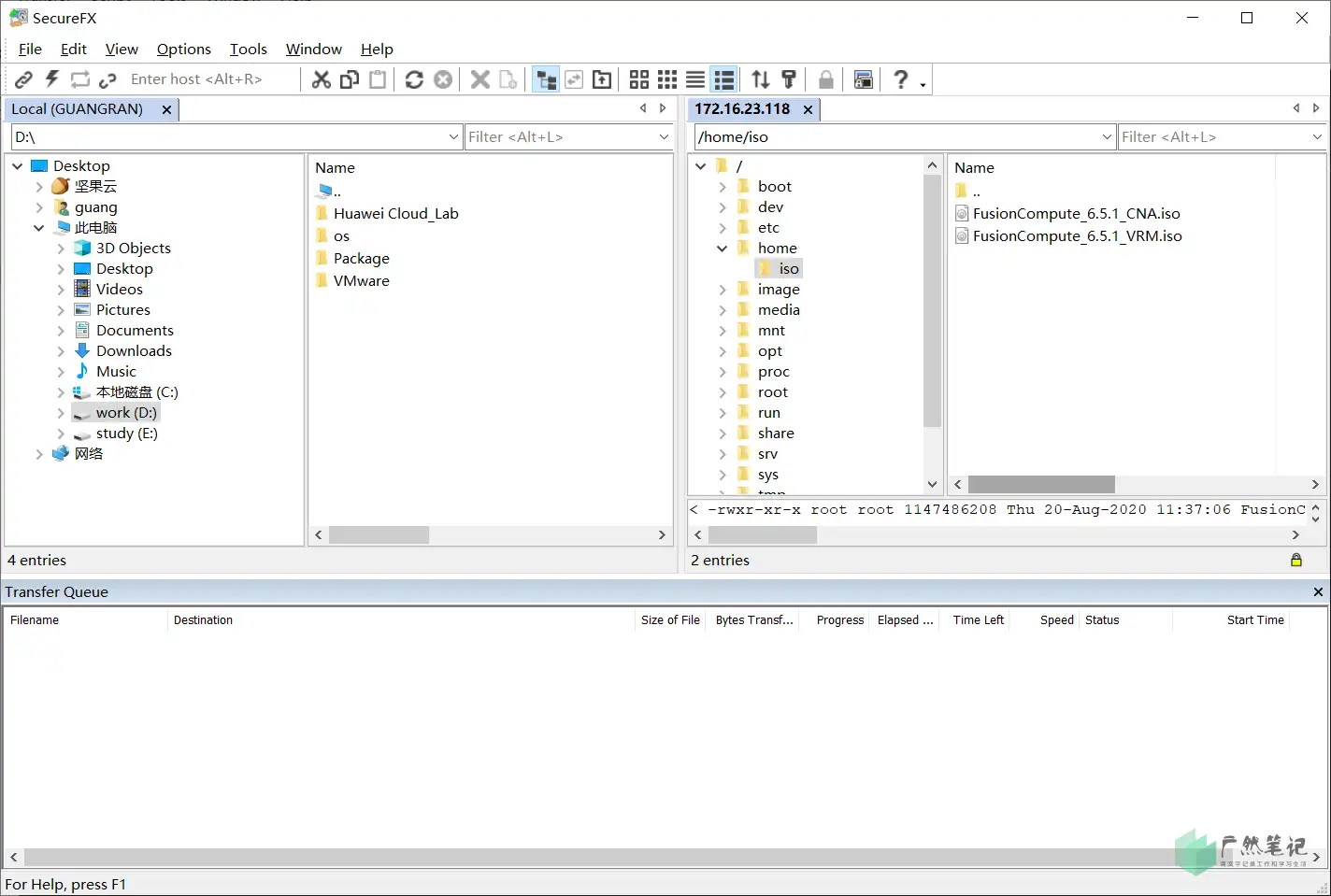Select study (E:) drive in tree
Image resolution: width=1331 pixels, height=896 pixels.
pos(127,434)
